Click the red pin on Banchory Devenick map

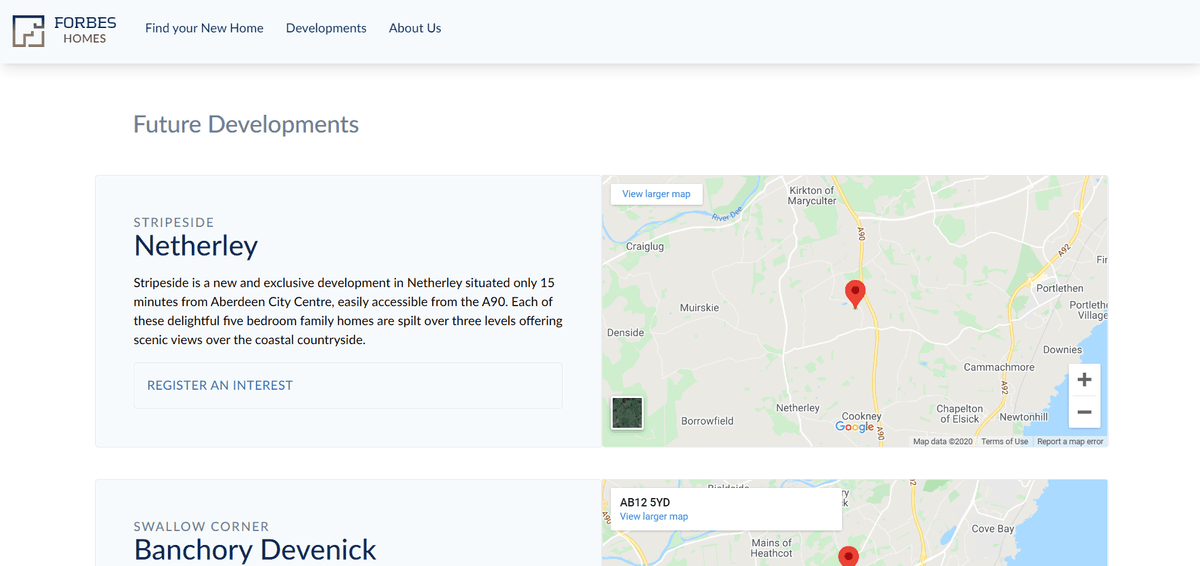[848, 555]
